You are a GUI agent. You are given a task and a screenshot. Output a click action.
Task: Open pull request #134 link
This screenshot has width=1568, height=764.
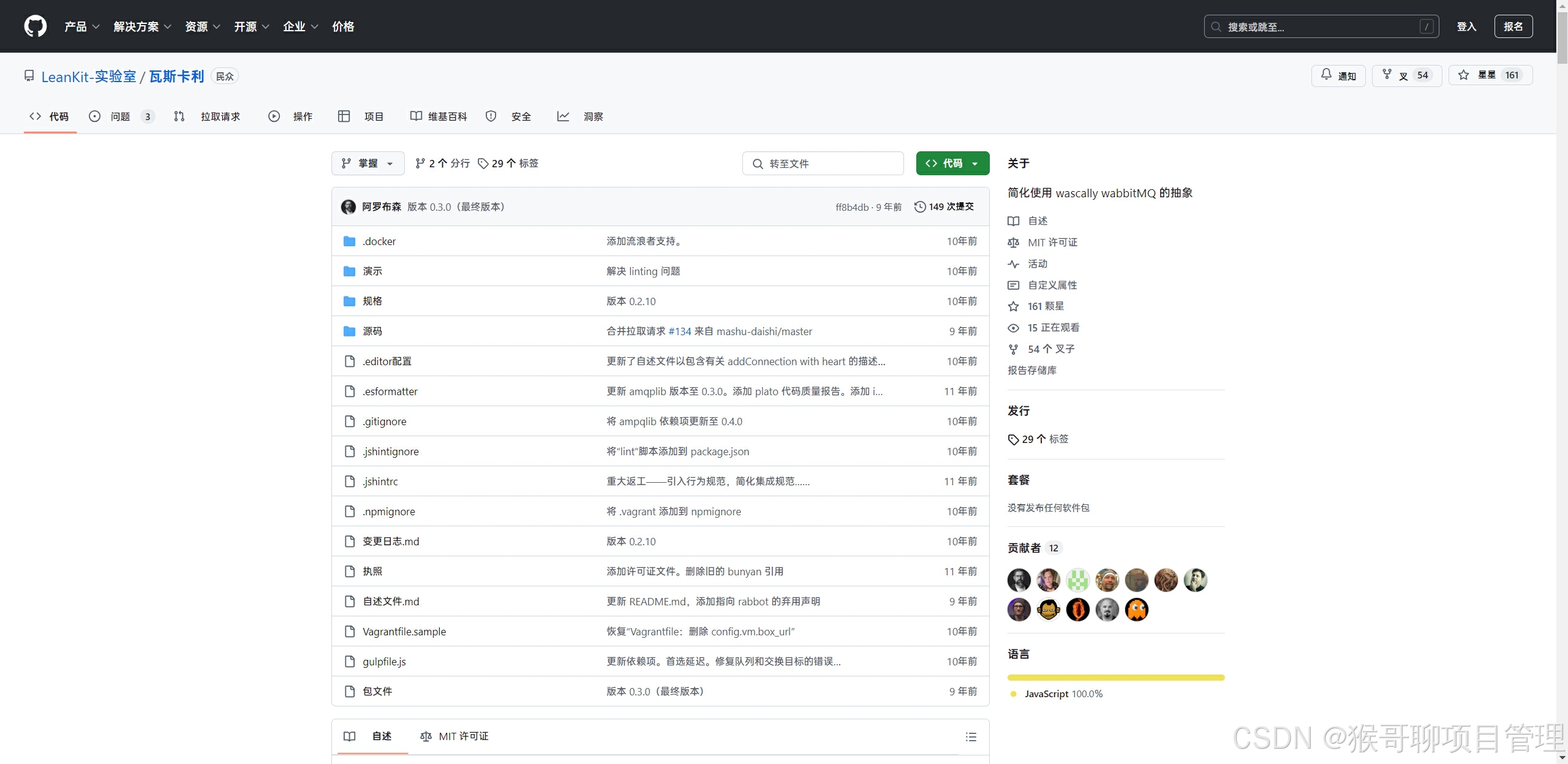pos(679,331)
